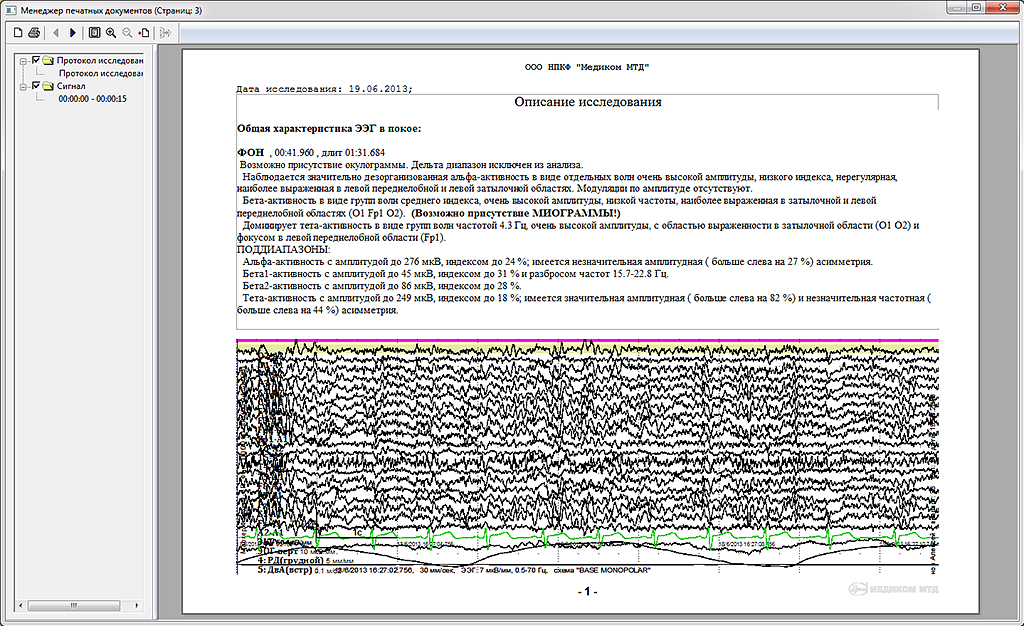
Task: Uncheck the top Протокол исследован folder checkbox
Action: click(x=36, y=59)
